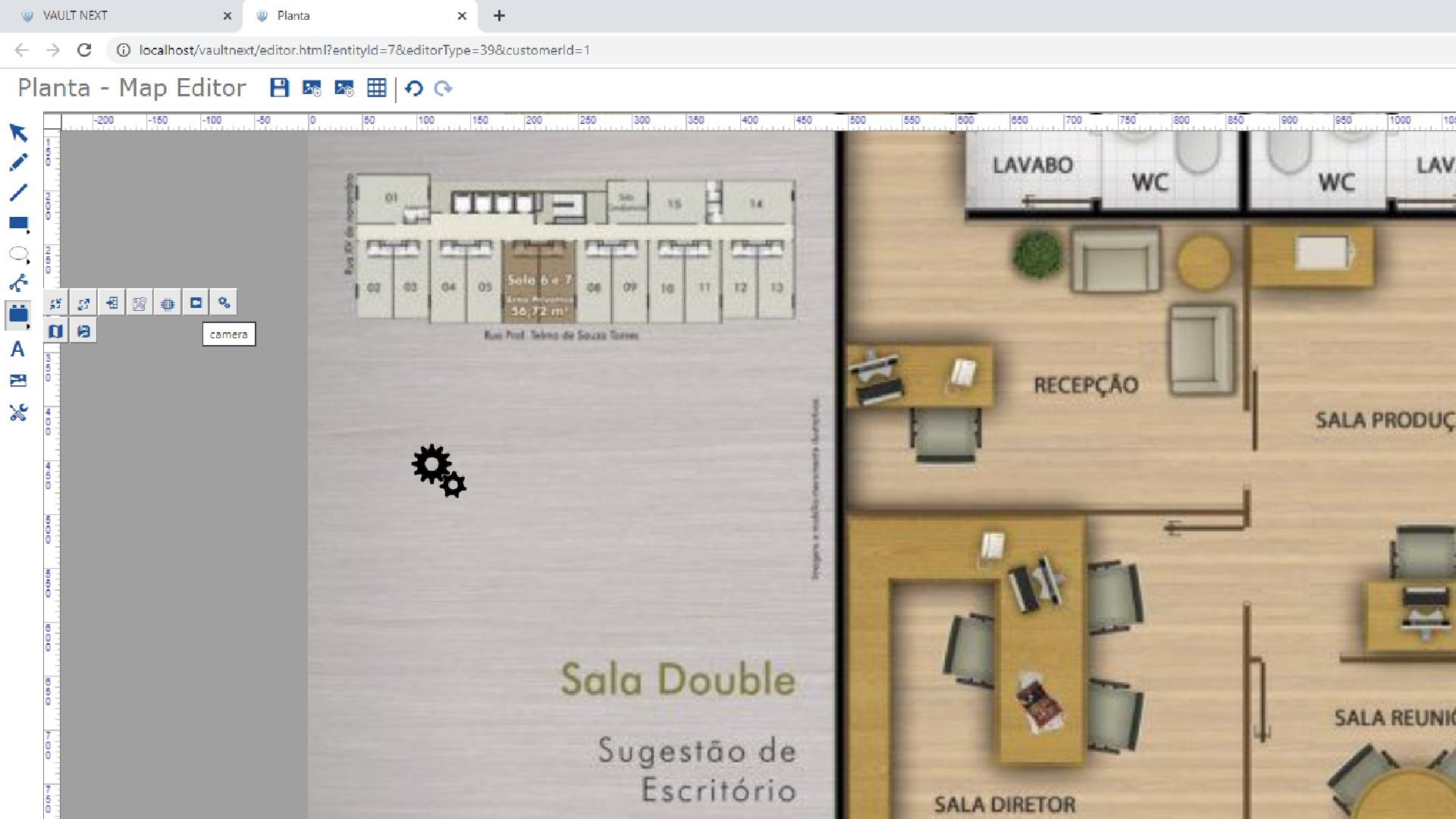Click the RECEPÇÃO label on the floor plan
This screenshot has width=1456, height=819.
coord(1086,384)
